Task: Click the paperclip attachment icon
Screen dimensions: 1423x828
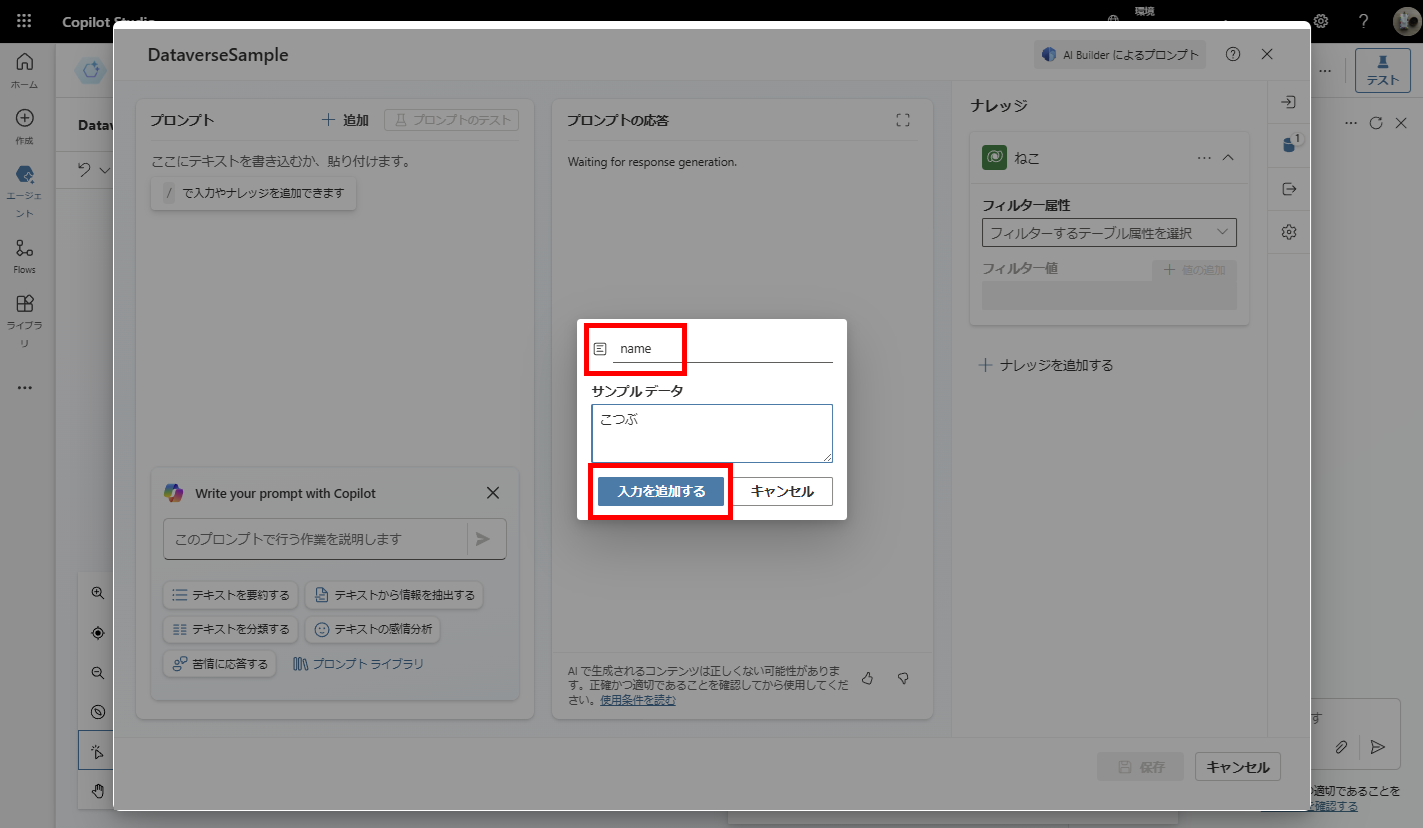Action: tap(1342, 747)
